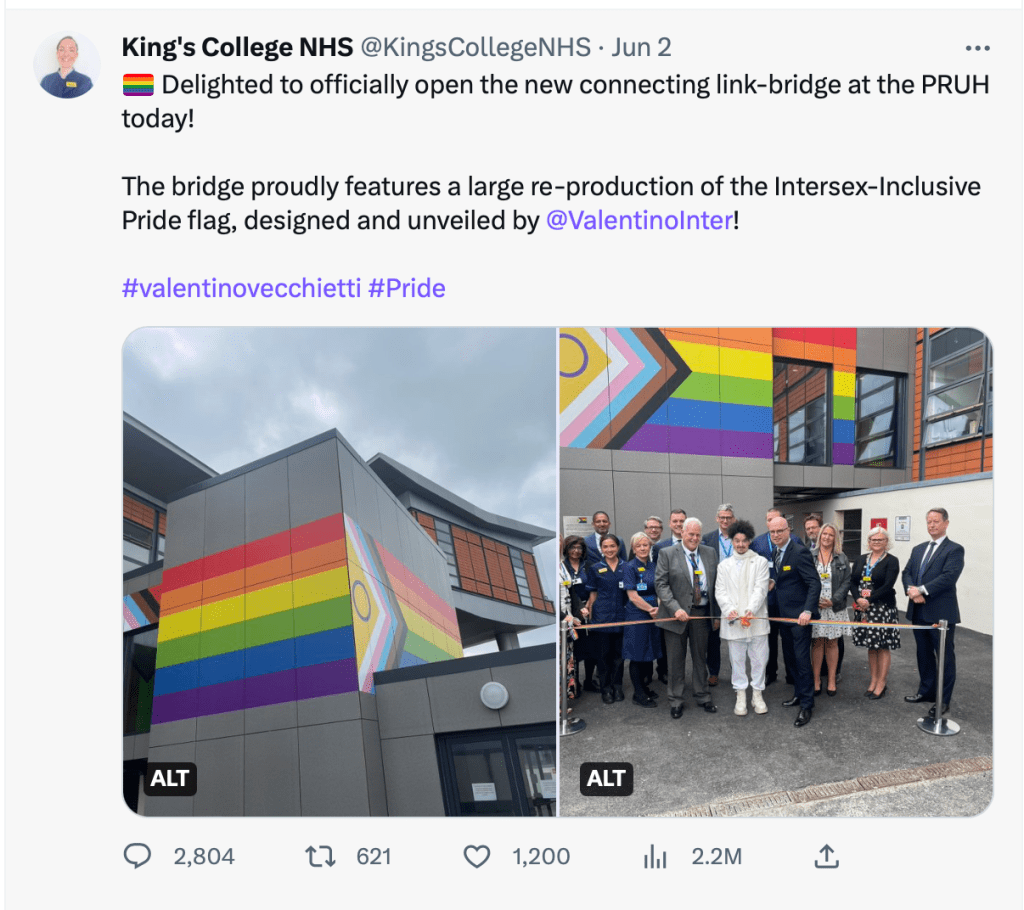Click the @KingsCollegeNHS handle
The height and width of the screenshot is (910, 1024).
(475, 47)
